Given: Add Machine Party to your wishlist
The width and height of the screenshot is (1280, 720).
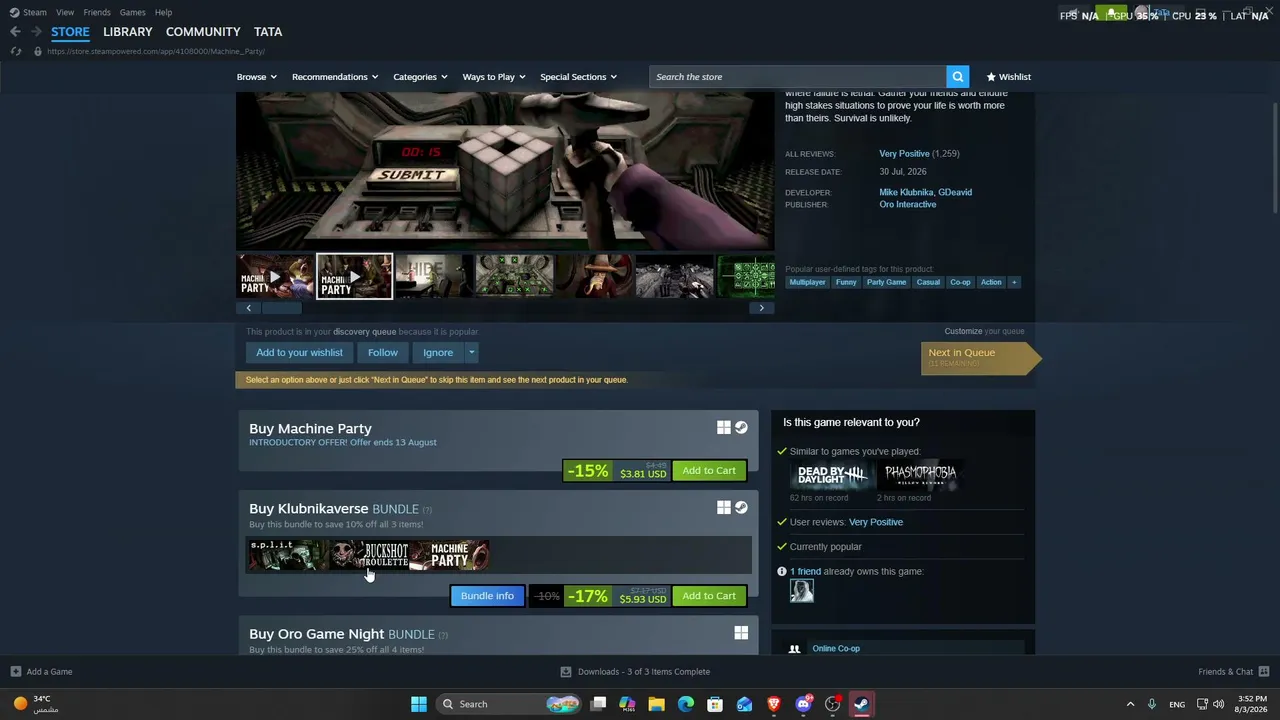Looking at the screenshot, I should click(x=299, y=352).
